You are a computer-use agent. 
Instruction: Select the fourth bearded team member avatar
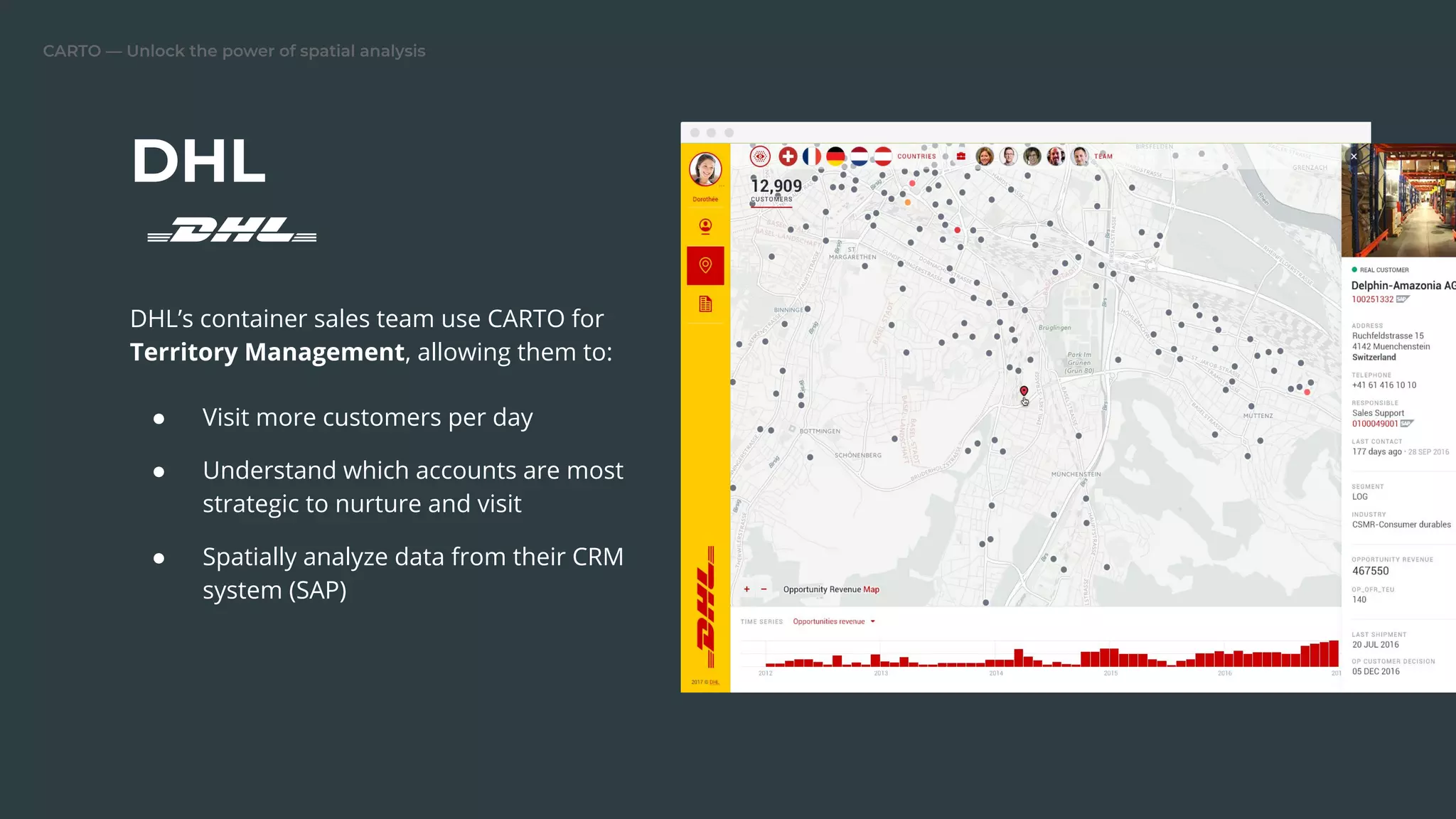tap(1056, 156)
